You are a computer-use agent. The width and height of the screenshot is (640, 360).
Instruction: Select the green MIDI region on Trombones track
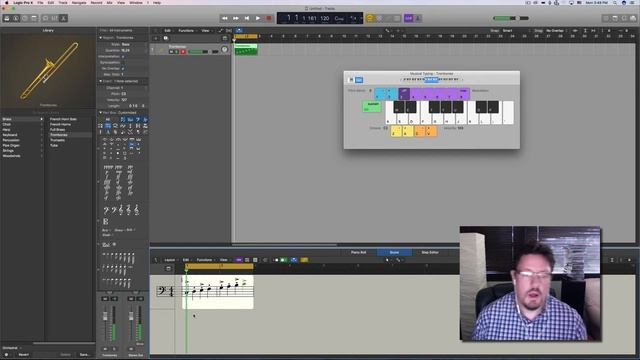[x=246, y=50]
